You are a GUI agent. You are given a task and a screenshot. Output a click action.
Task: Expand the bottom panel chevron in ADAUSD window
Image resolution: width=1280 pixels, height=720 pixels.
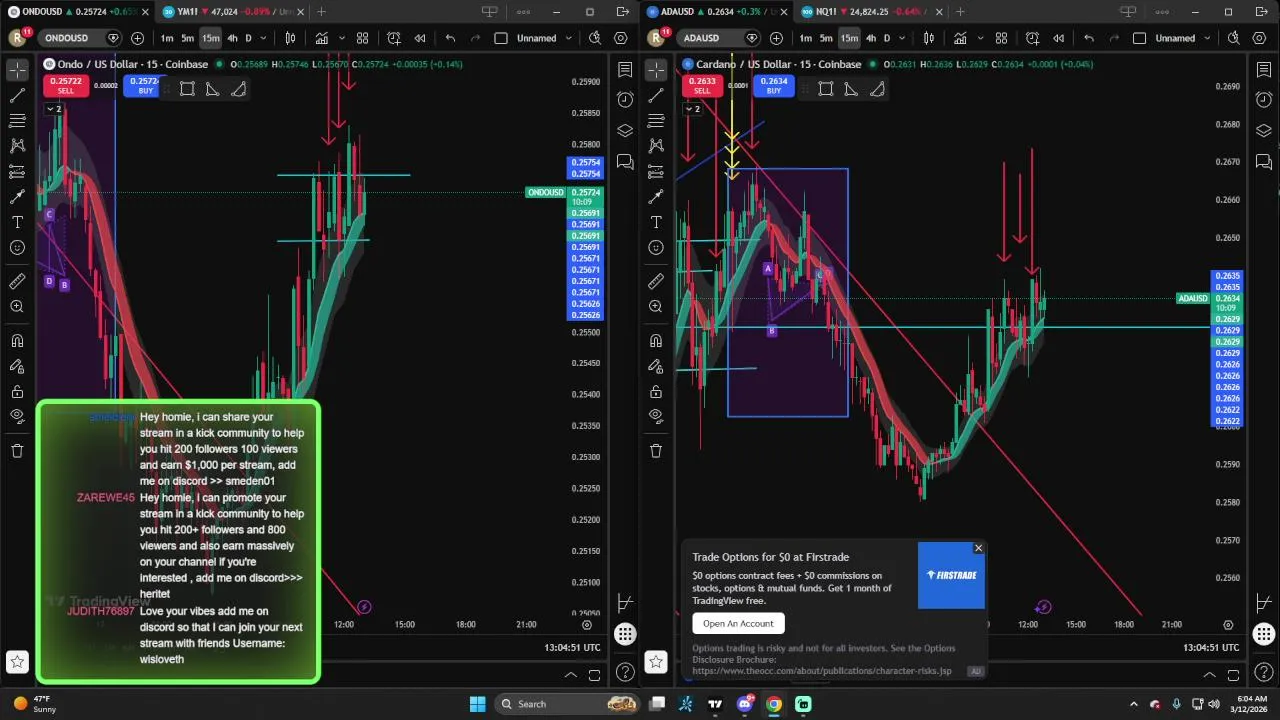click(x=1209, y=674)
